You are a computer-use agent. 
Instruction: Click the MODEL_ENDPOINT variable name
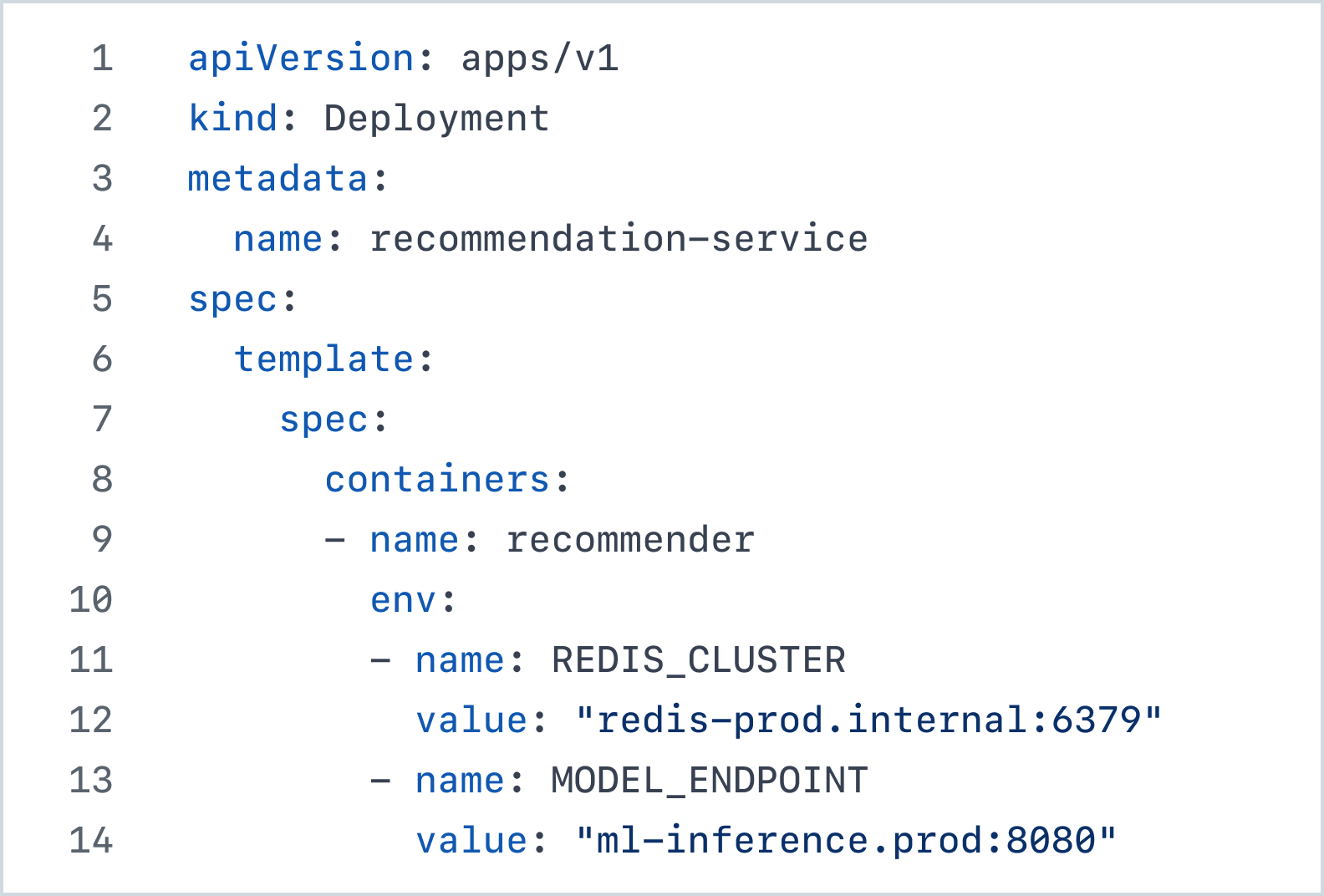(x=710, y=781)
